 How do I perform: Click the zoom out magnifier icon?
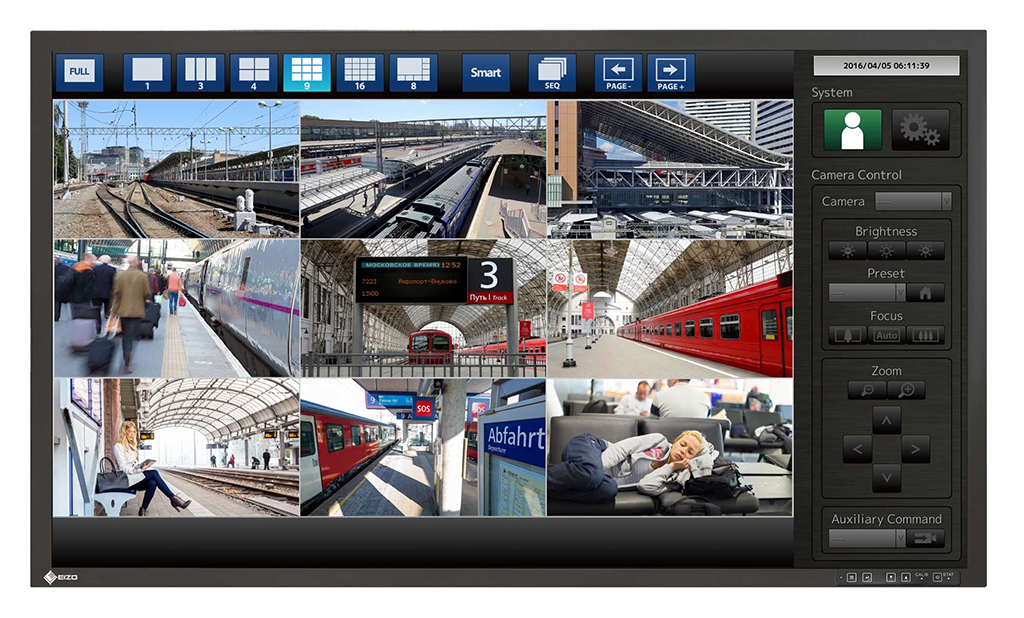click(x=866, y=390)
